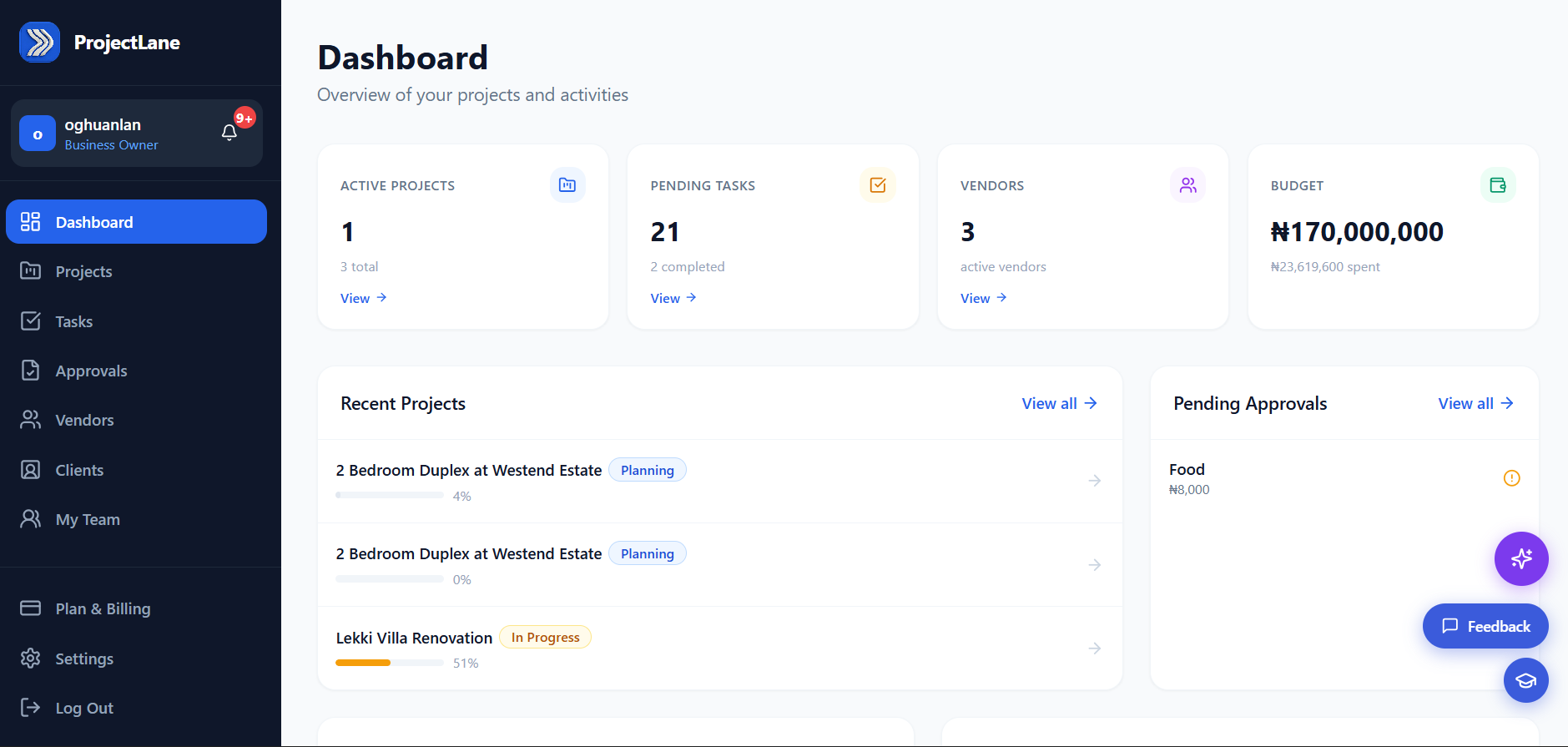This screenshot has height=747, width=1568.
Task: Open Westend Estate project arrow at 0%
Action: (1095, 565)
